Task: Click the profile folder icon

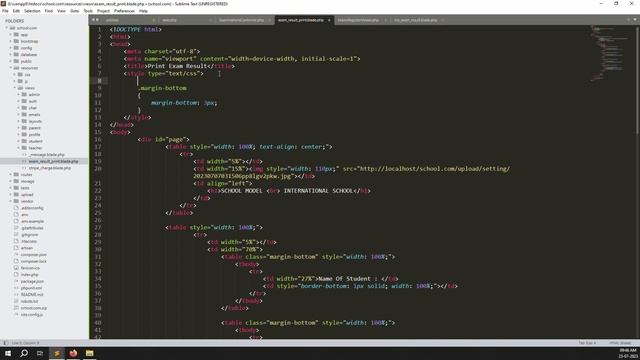Action: [24, 135]
